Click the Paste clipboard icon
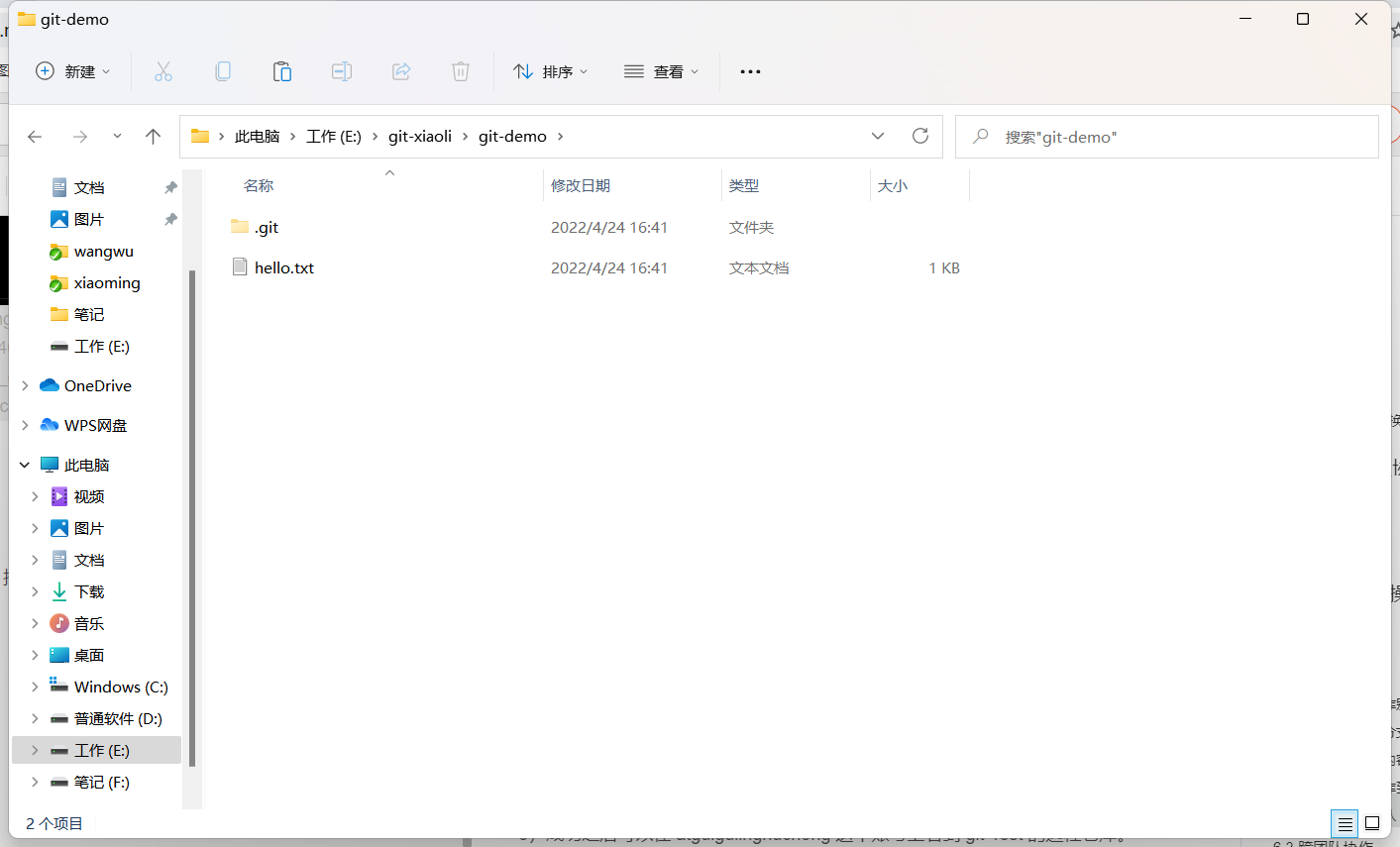Screen dimensions: 1400x847 pos(282,71)
